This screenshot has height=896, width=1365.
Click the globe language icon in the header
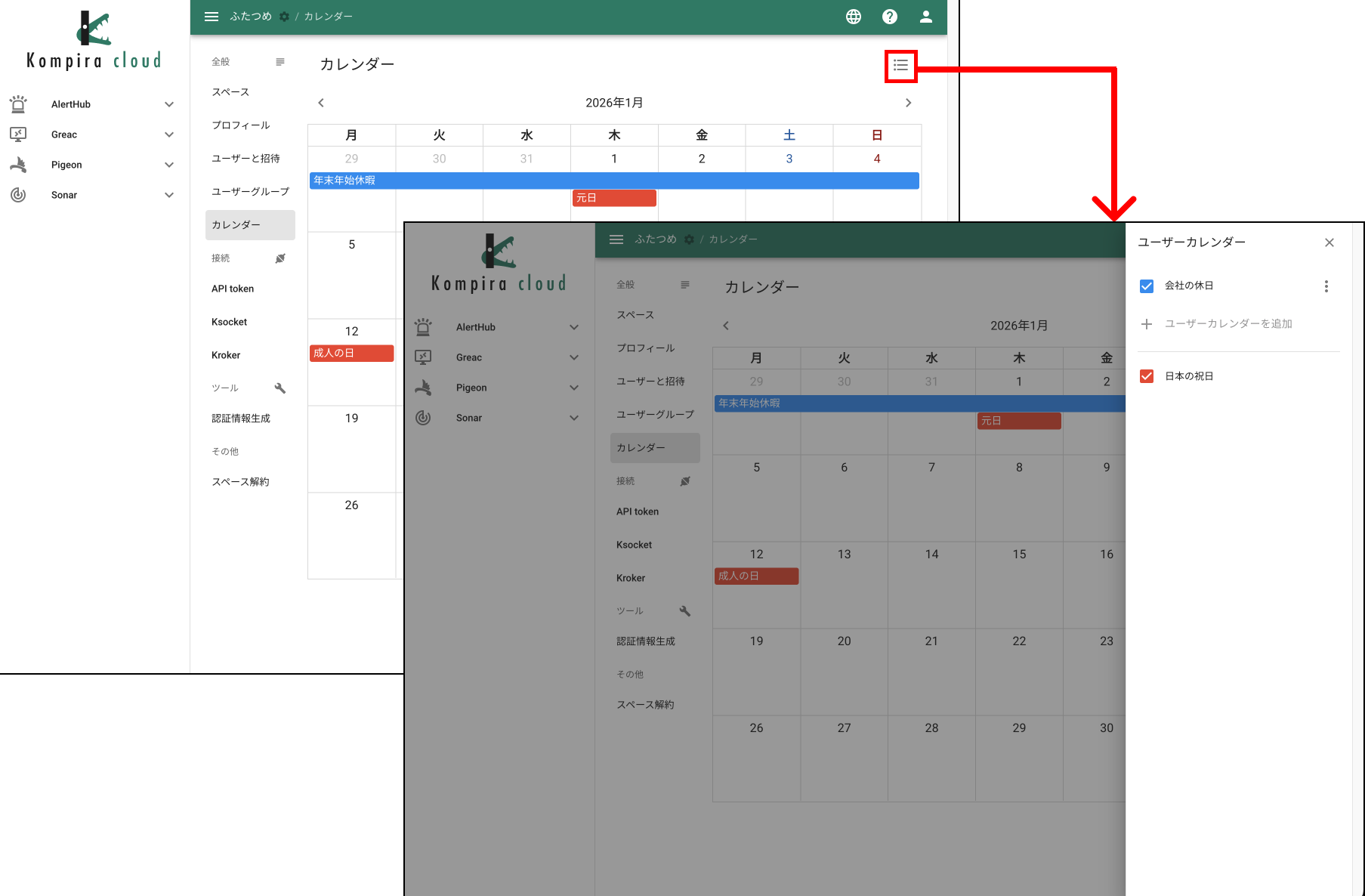point(853,16)
